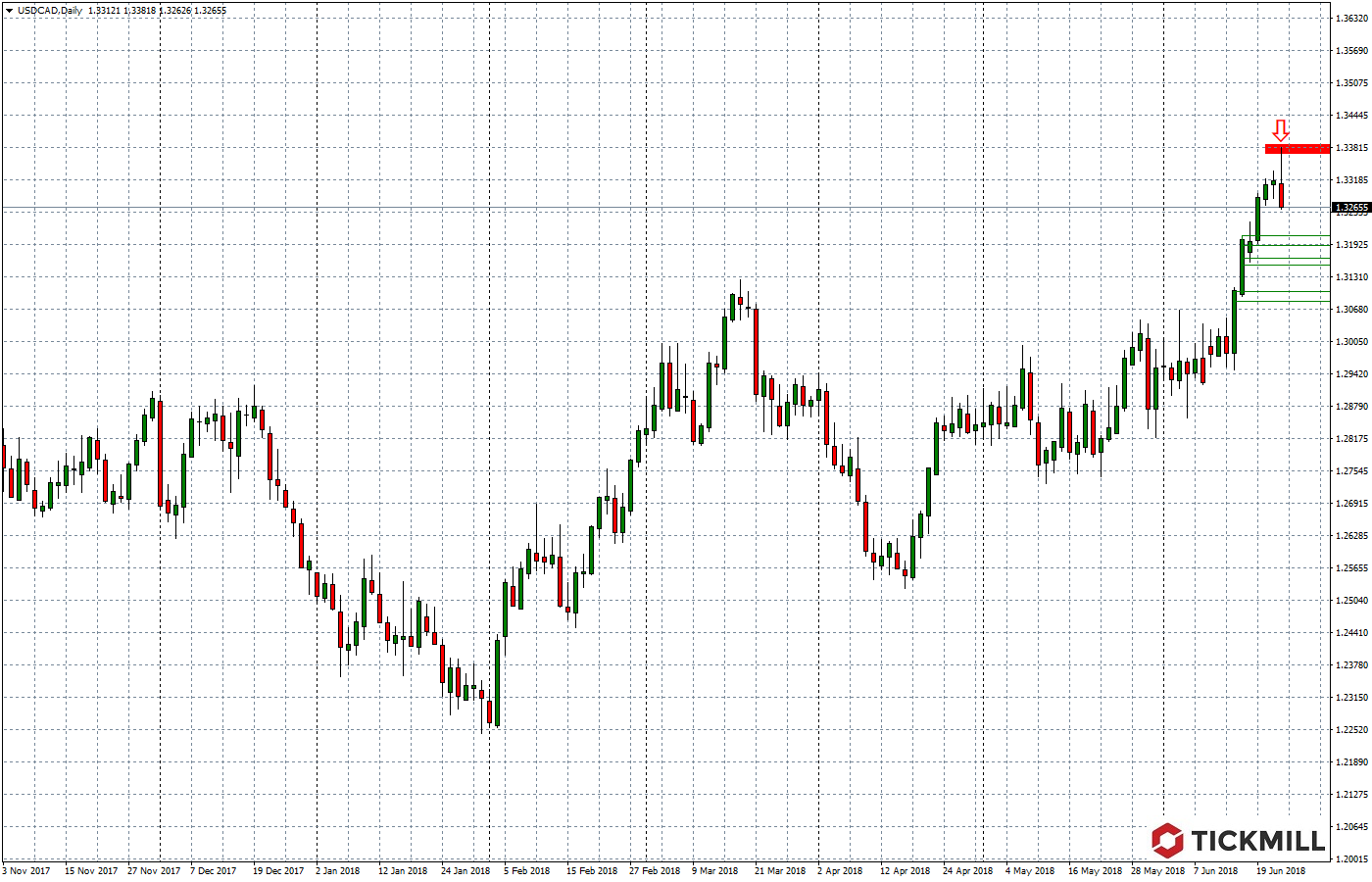Click price level 1.31310 on the axis
1372x882 pixels.
point(1352,277)
